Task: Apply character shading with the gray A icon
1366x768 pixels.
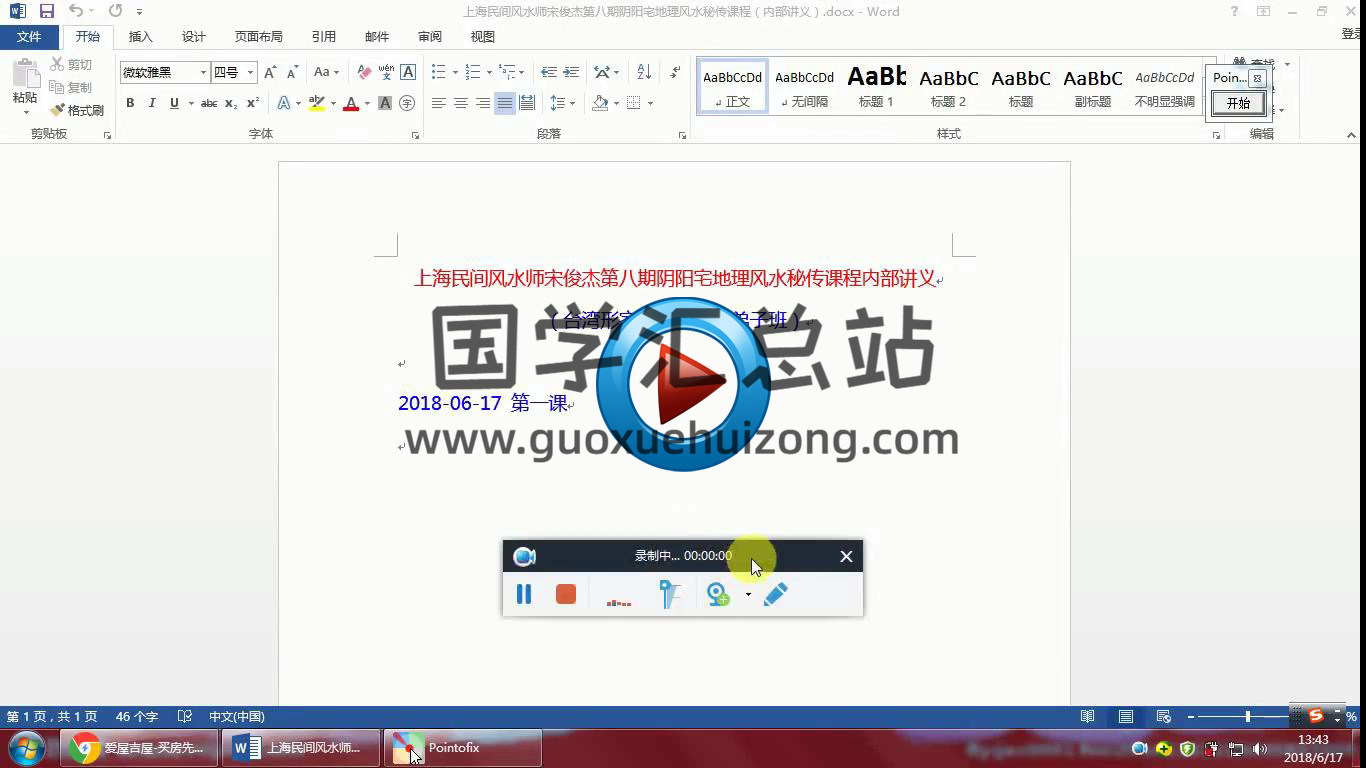Action: point(385,103)
